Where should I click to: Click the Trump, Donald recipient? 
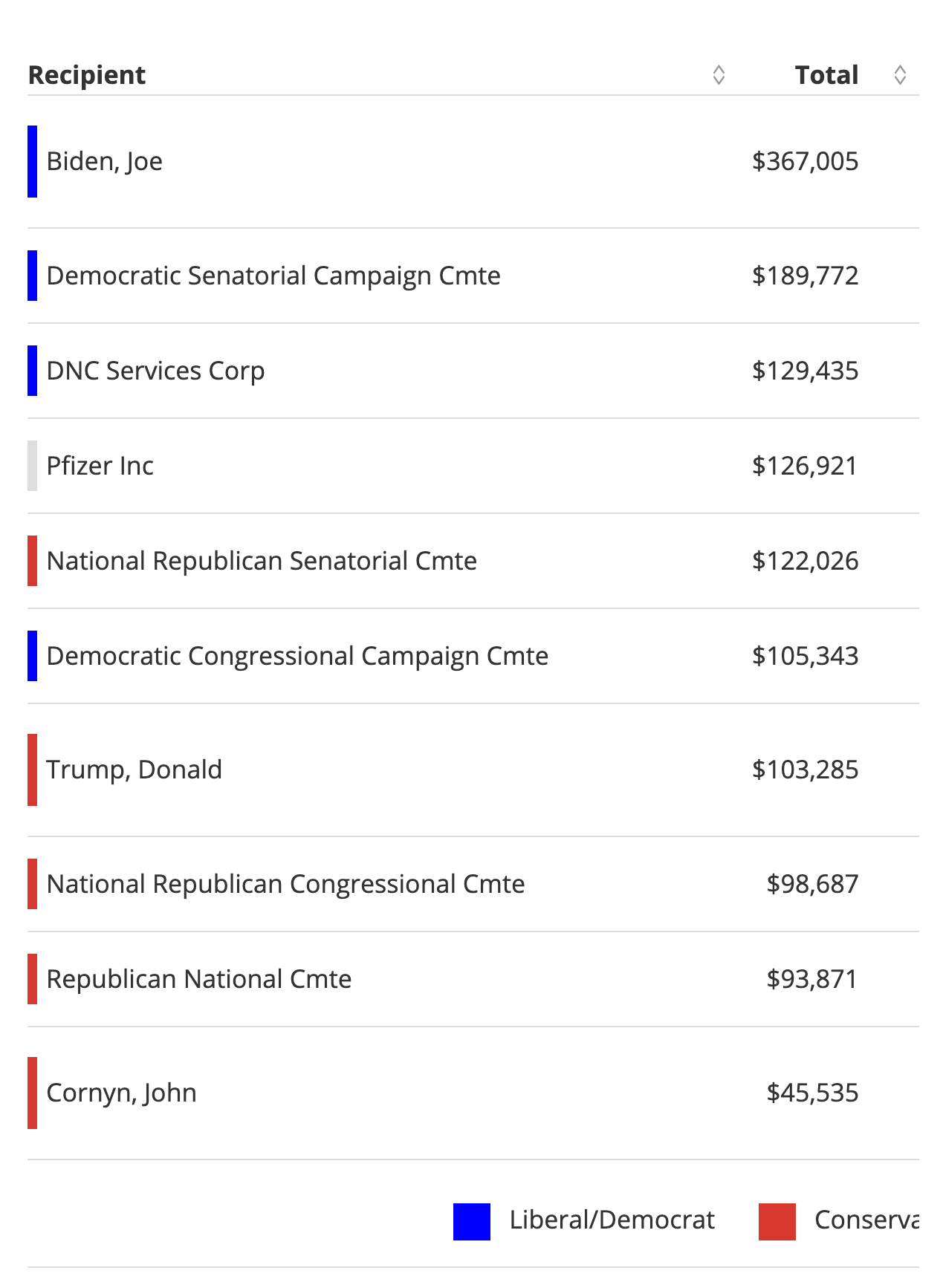tap(135, 770)
